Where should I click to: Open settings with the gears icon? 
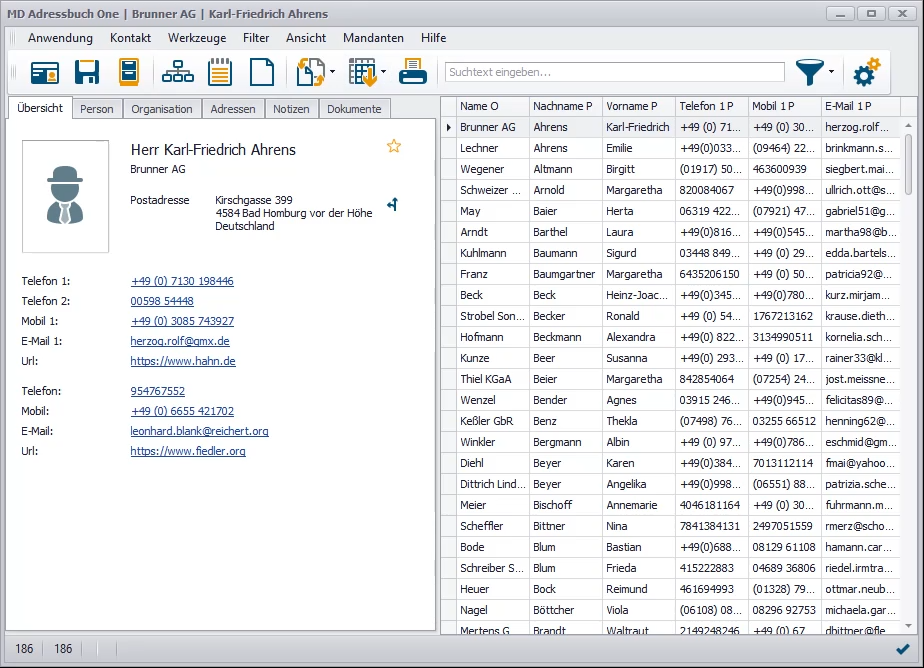pos(866,72)
